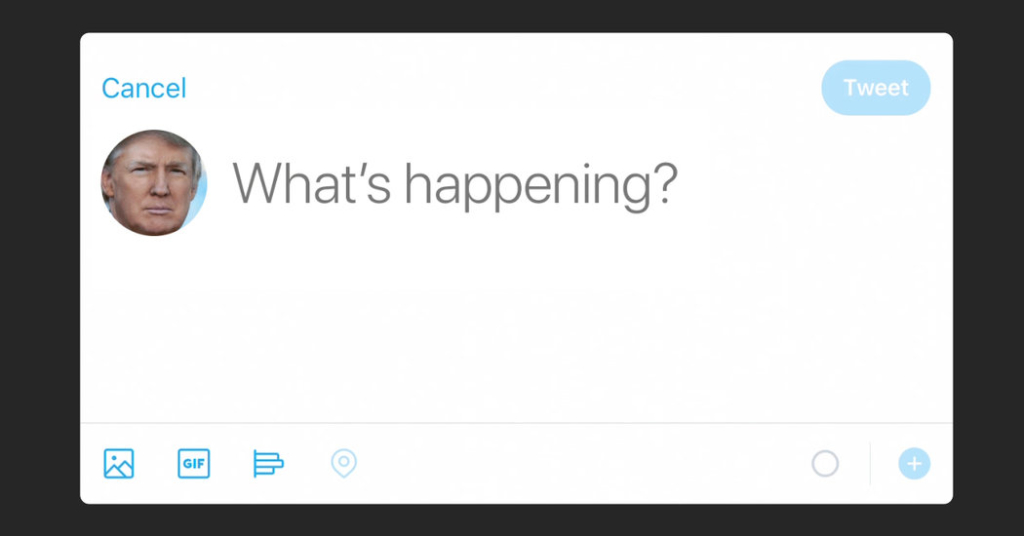The width and height of the screenshot is (1024, 536).
Task: Click the profile avatar picture
Action: tap(154, 183)
